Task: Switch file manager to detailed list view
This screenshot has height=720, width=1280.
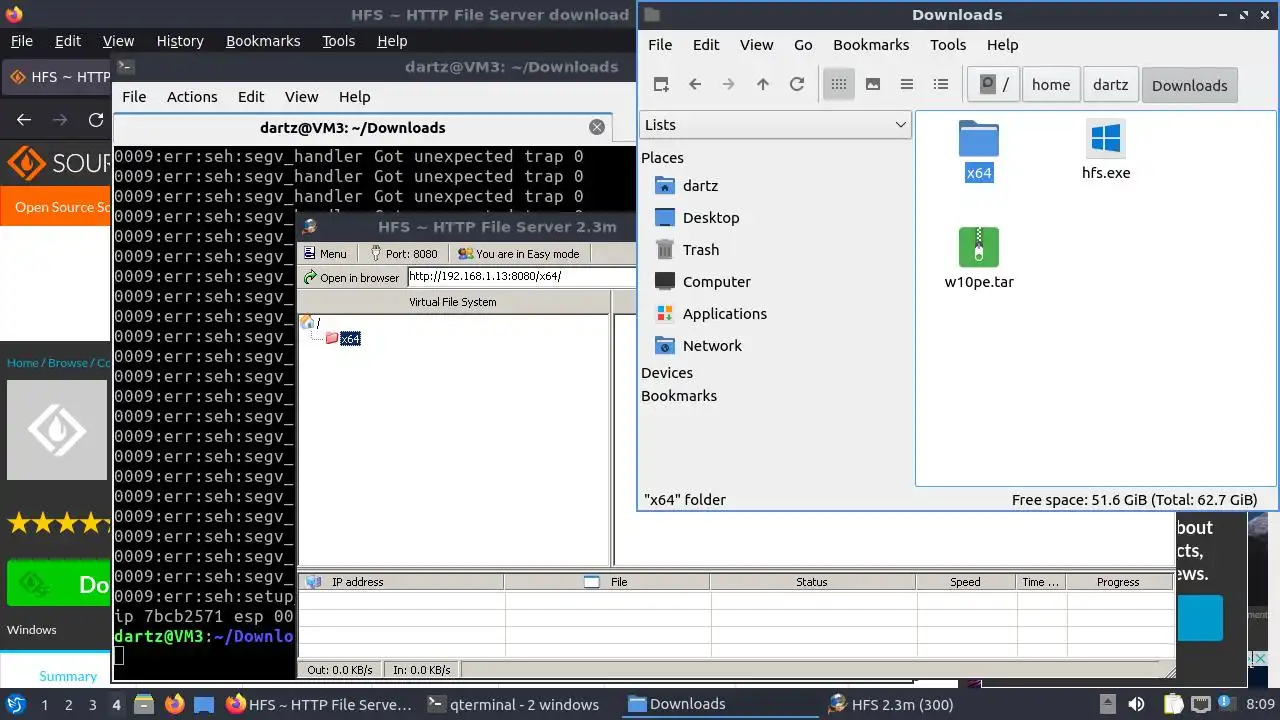Action: pyautogui.click(x=941, y=85)
